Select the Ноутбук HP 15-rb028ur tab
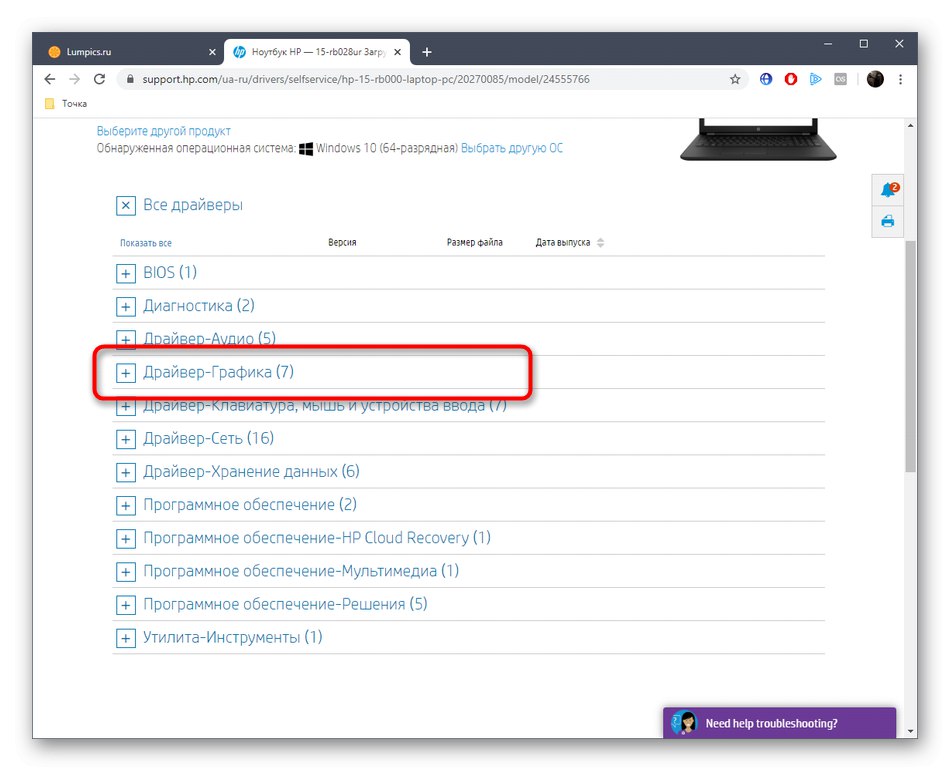The width and height of the screenshot is (950, 771). (x=317, y=52)
